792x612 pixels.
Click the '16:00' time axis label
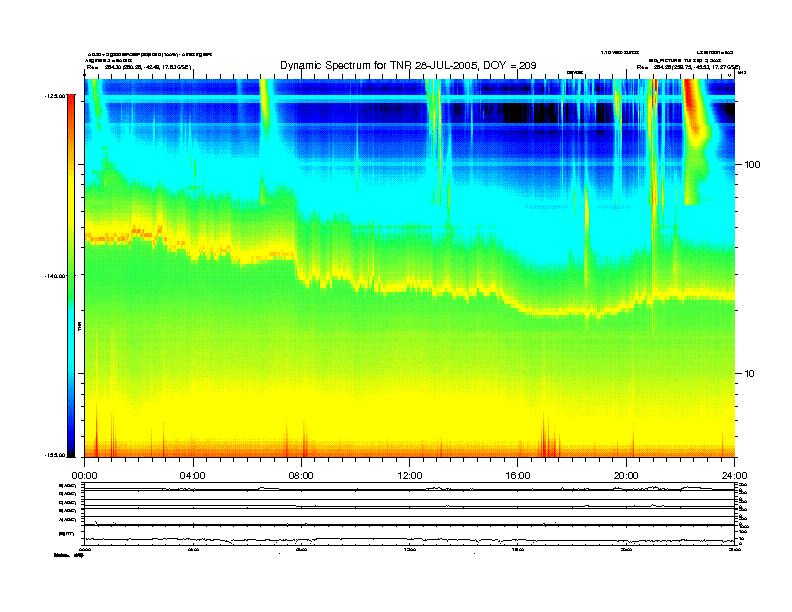pos(518,476)
